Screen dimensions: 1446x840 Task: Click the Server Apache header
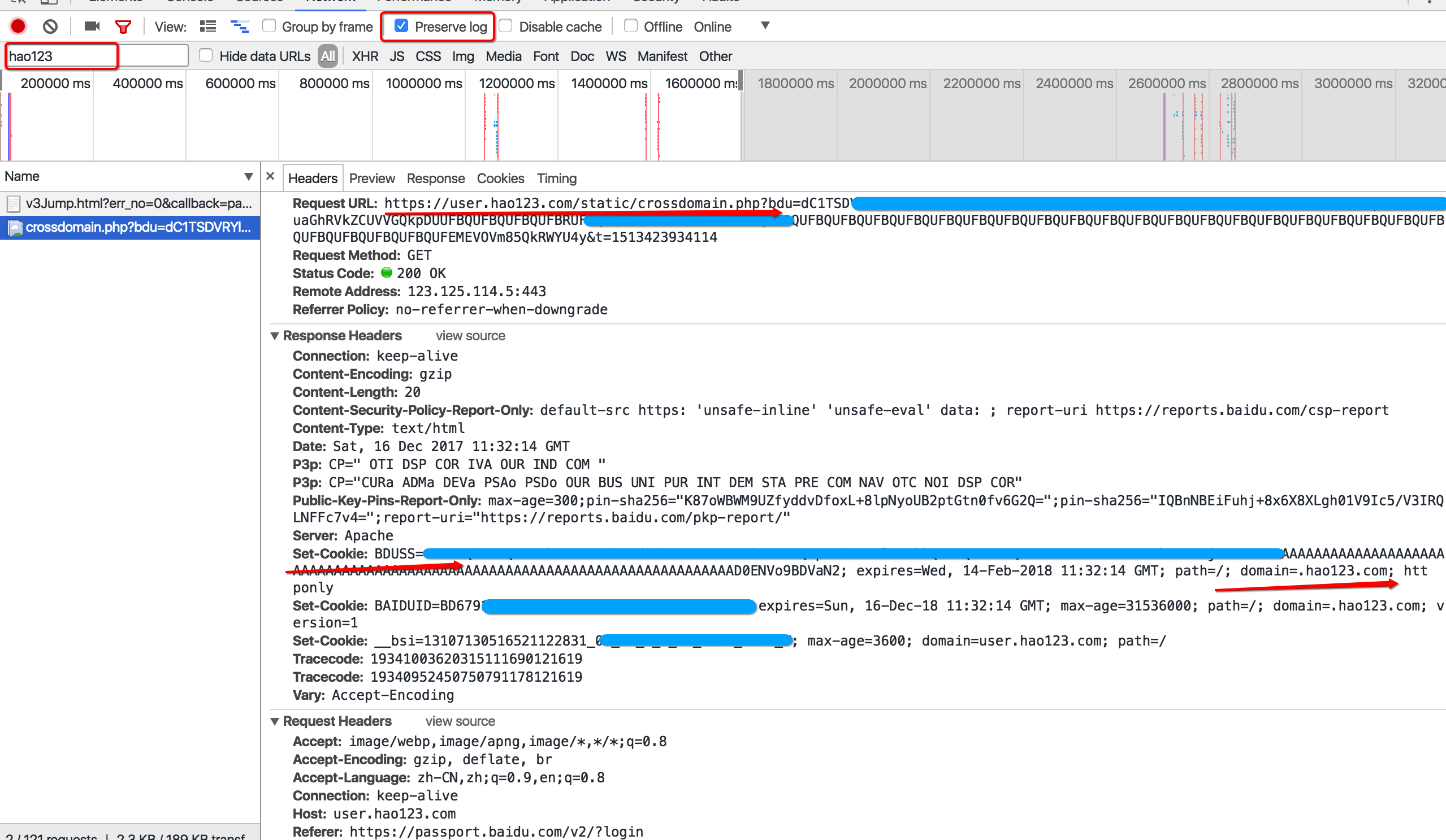343,536
